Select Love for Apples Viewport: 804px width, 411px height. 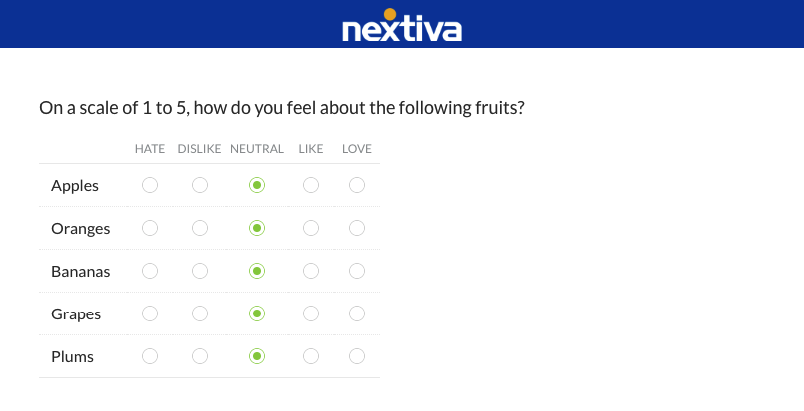pos(357,185)
